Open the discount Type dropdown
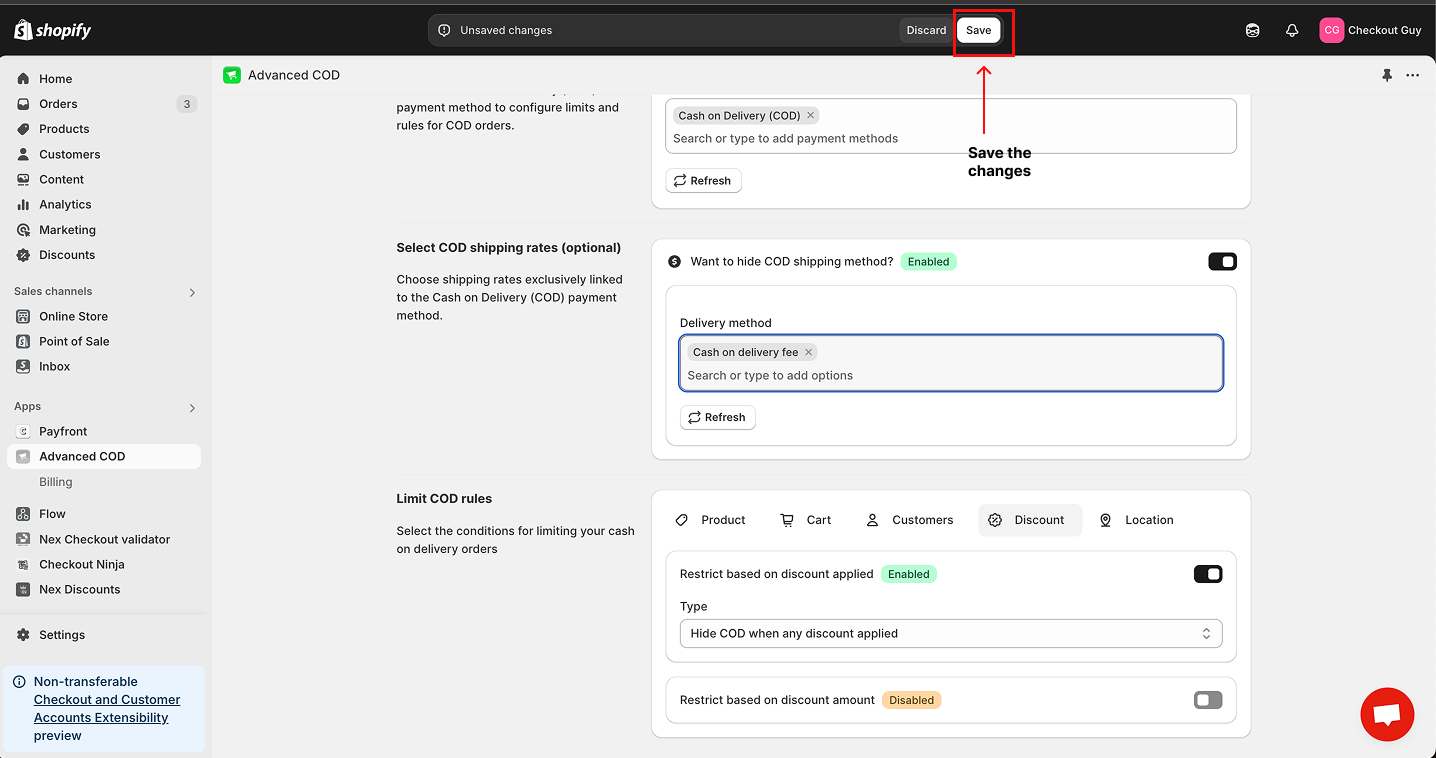 pyautogui.click(x=950, y=634)
